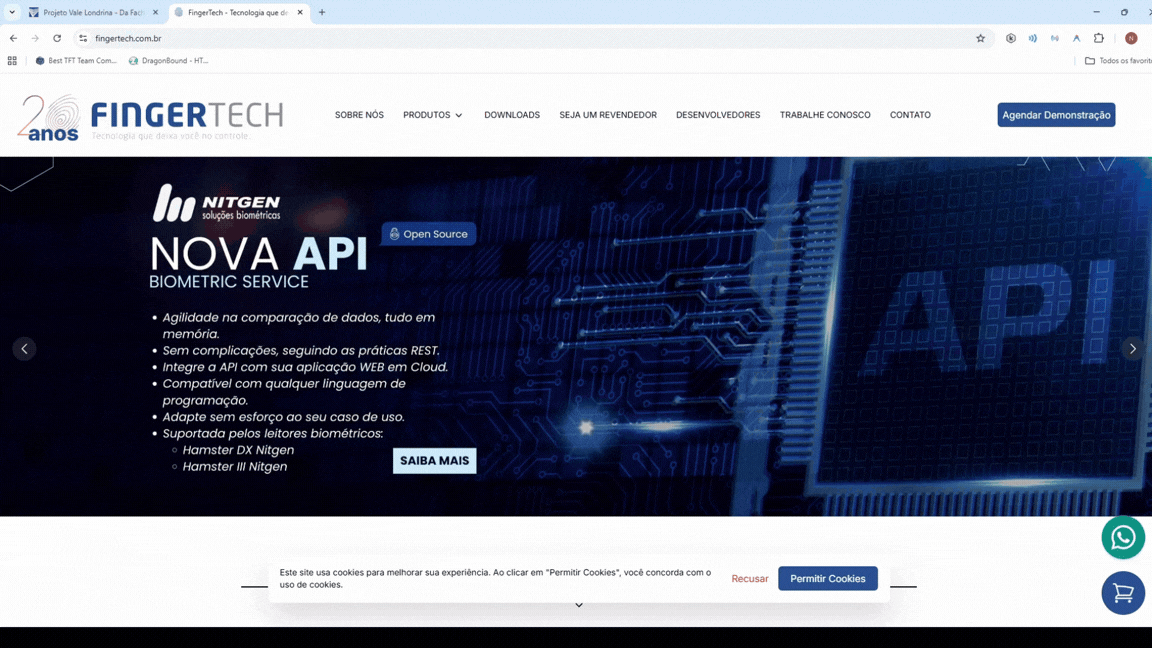1152x648 pixels.
Task: Select the FingerTech browser tab
Action: (x=238, y=12)
